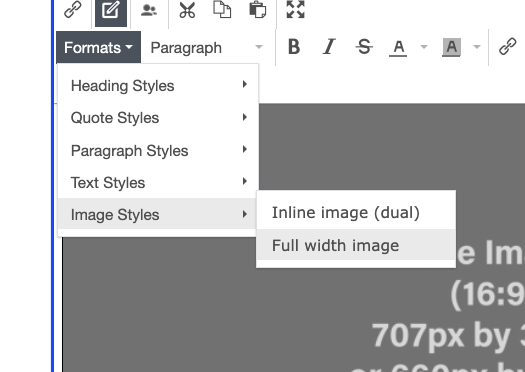Choose Full width image style

click(356, 245)
